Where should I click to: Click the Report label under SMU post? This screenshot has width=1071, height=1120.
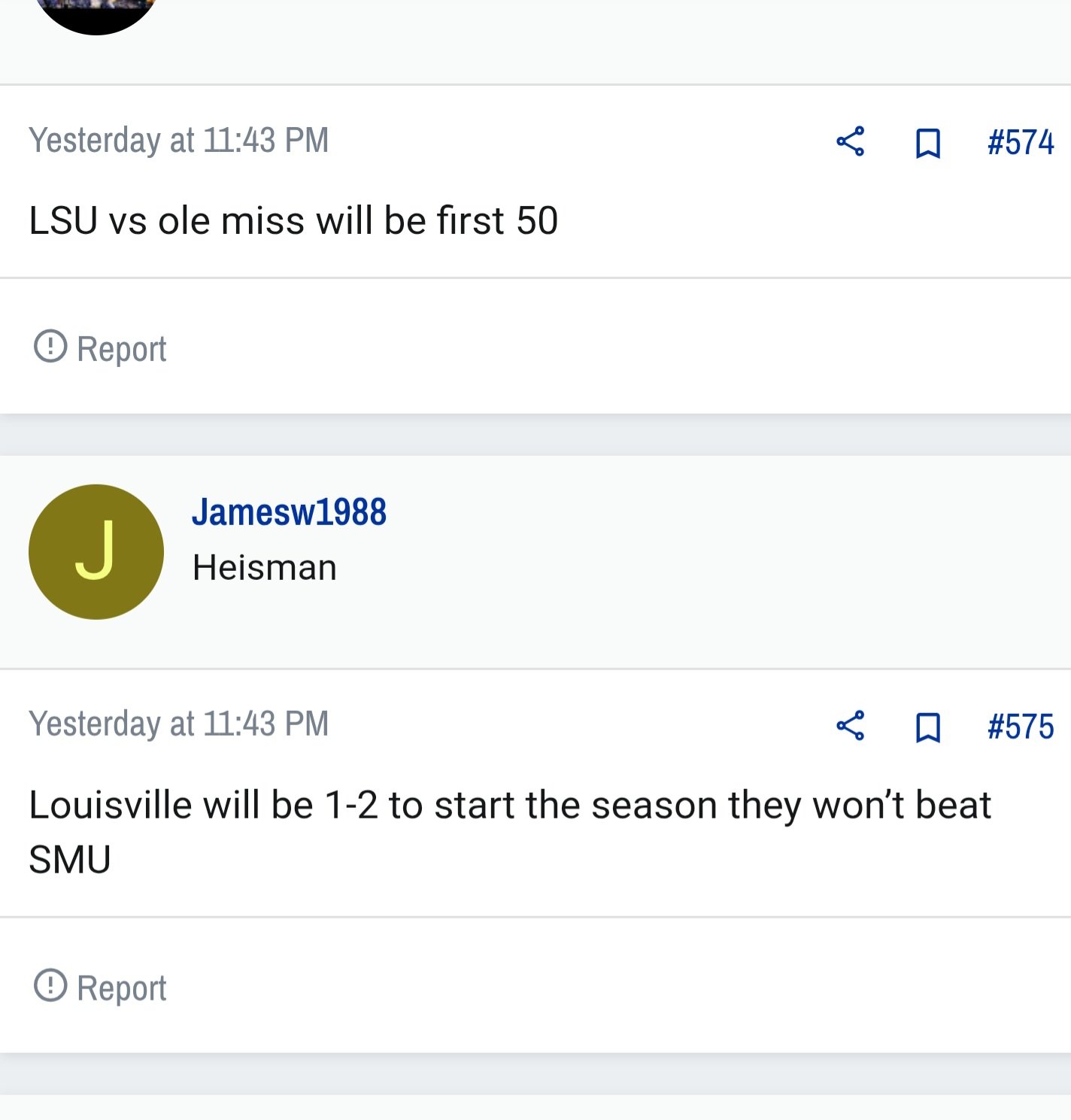(121, 988)
